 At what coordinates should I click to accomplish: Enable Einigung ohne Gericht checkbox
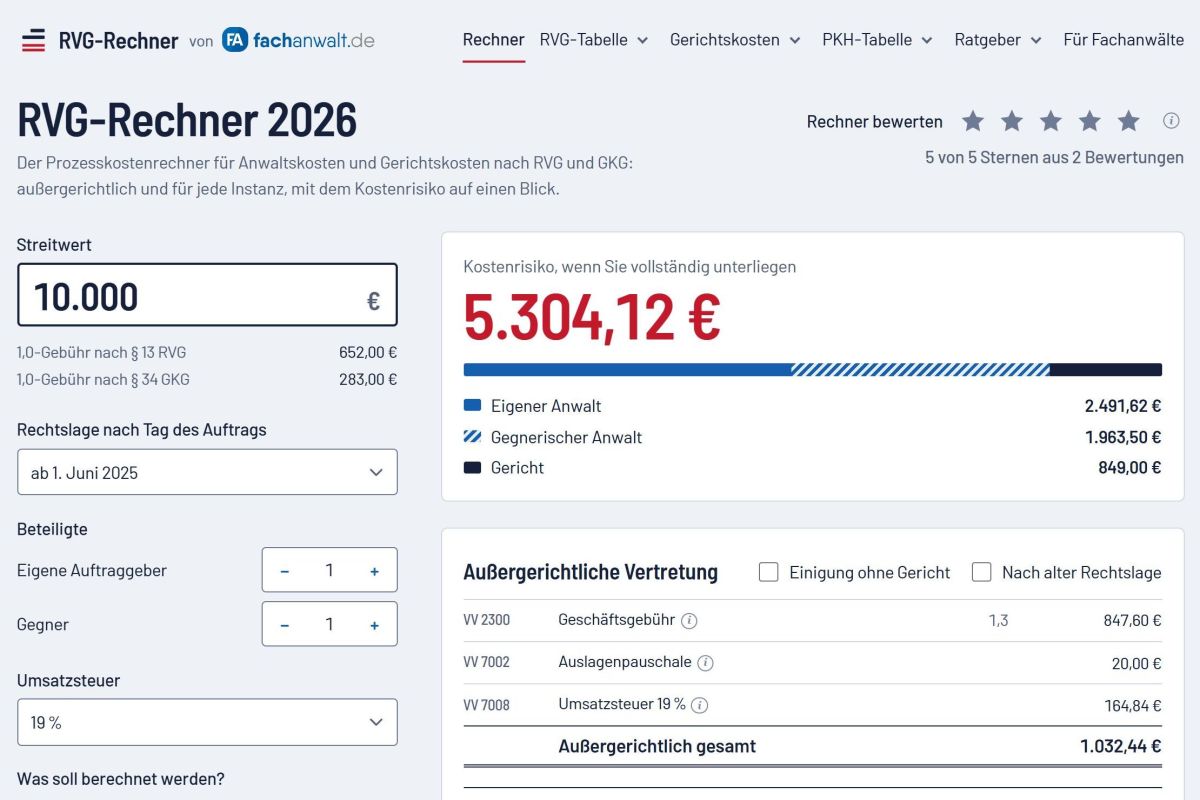[x=768, y=572]
